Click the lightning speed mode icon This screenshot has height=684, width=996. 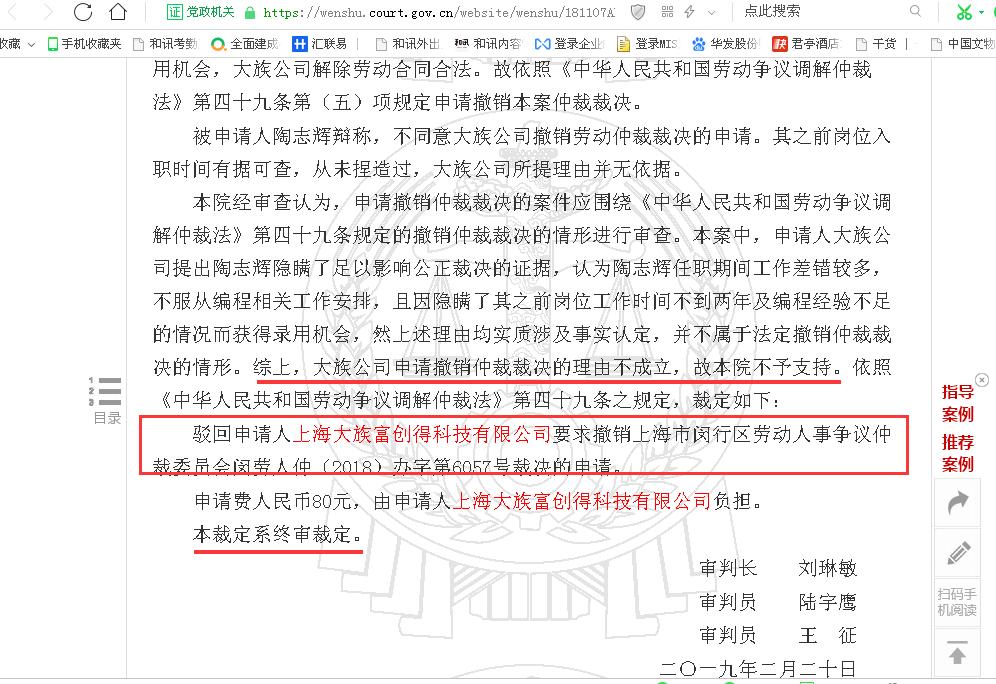[x=689, y=11]
